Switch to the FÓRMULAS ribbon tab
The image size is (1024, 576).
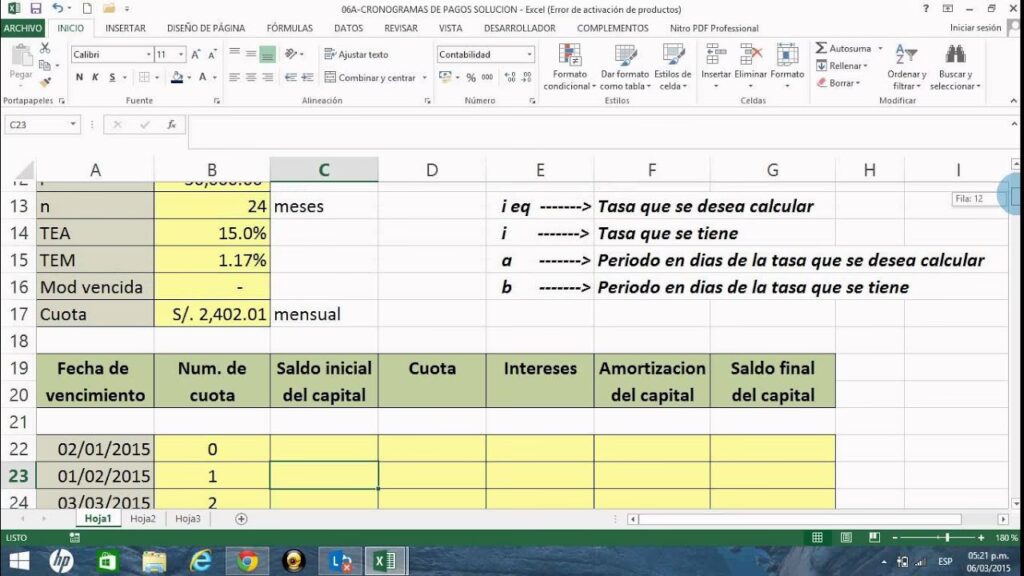[x=289, y=28]
